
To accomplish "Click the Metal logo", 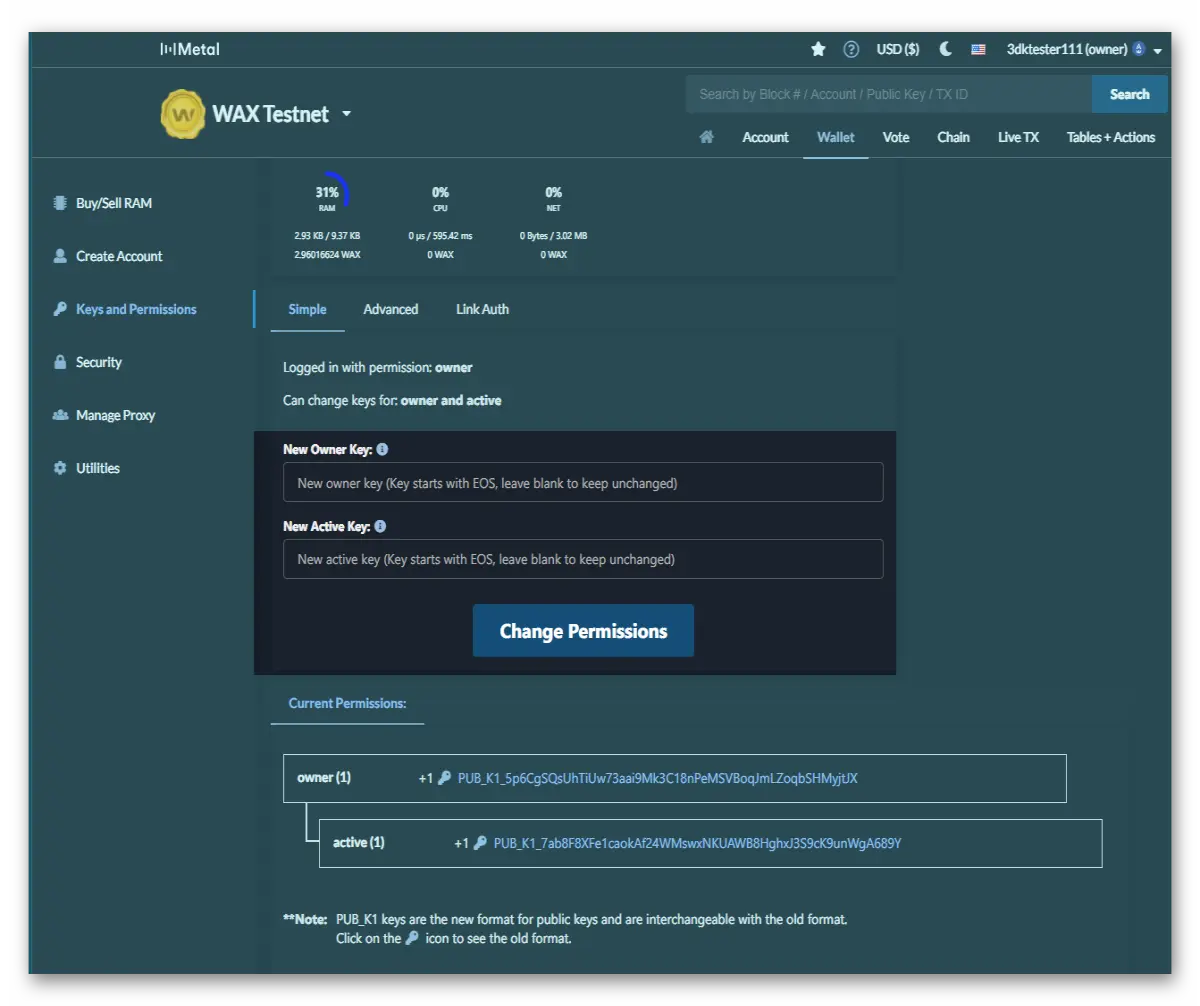I will [x=190, y=49].
